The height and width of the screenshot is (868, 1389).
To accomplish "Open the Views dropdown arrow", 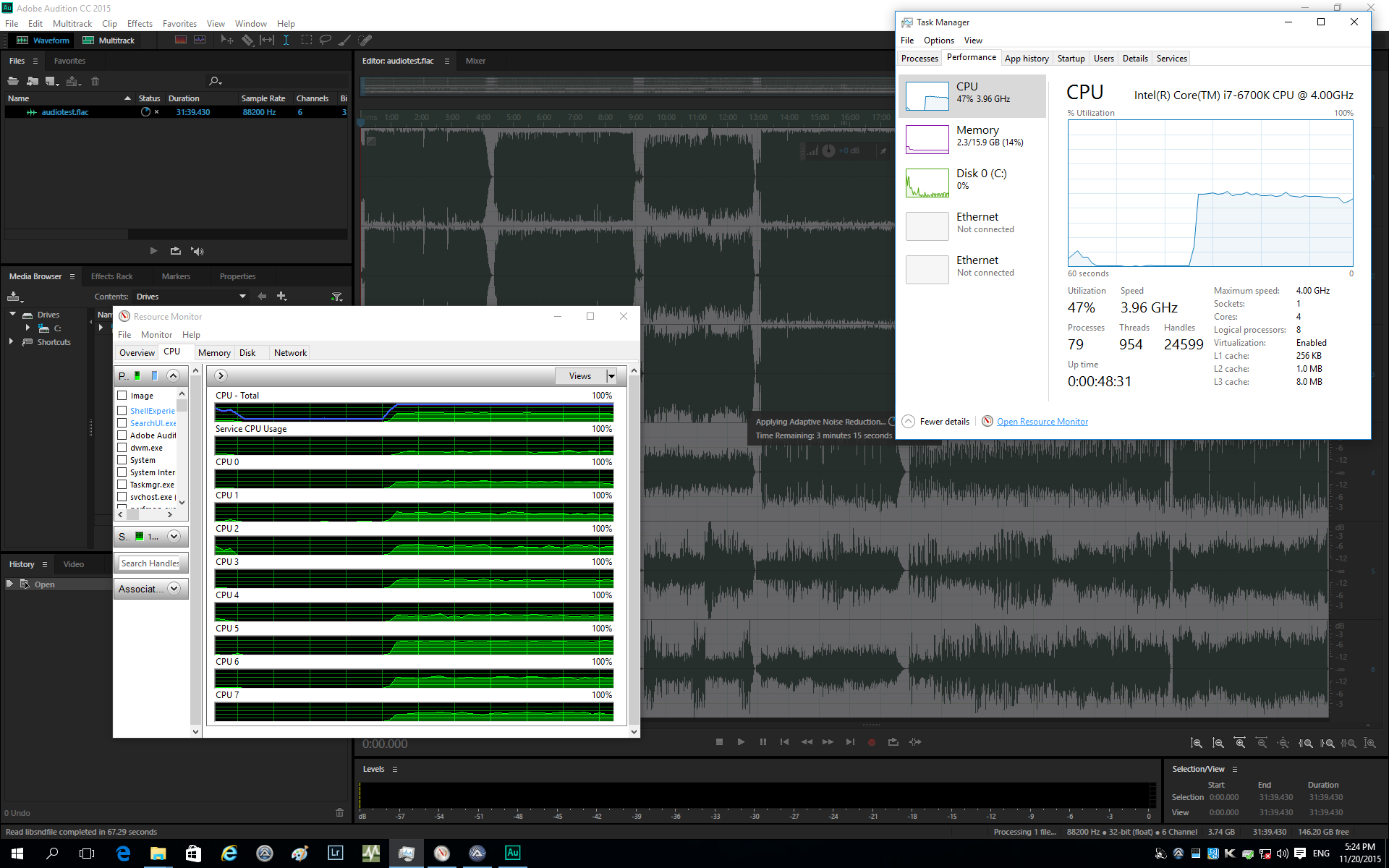I will click(611, 376).
